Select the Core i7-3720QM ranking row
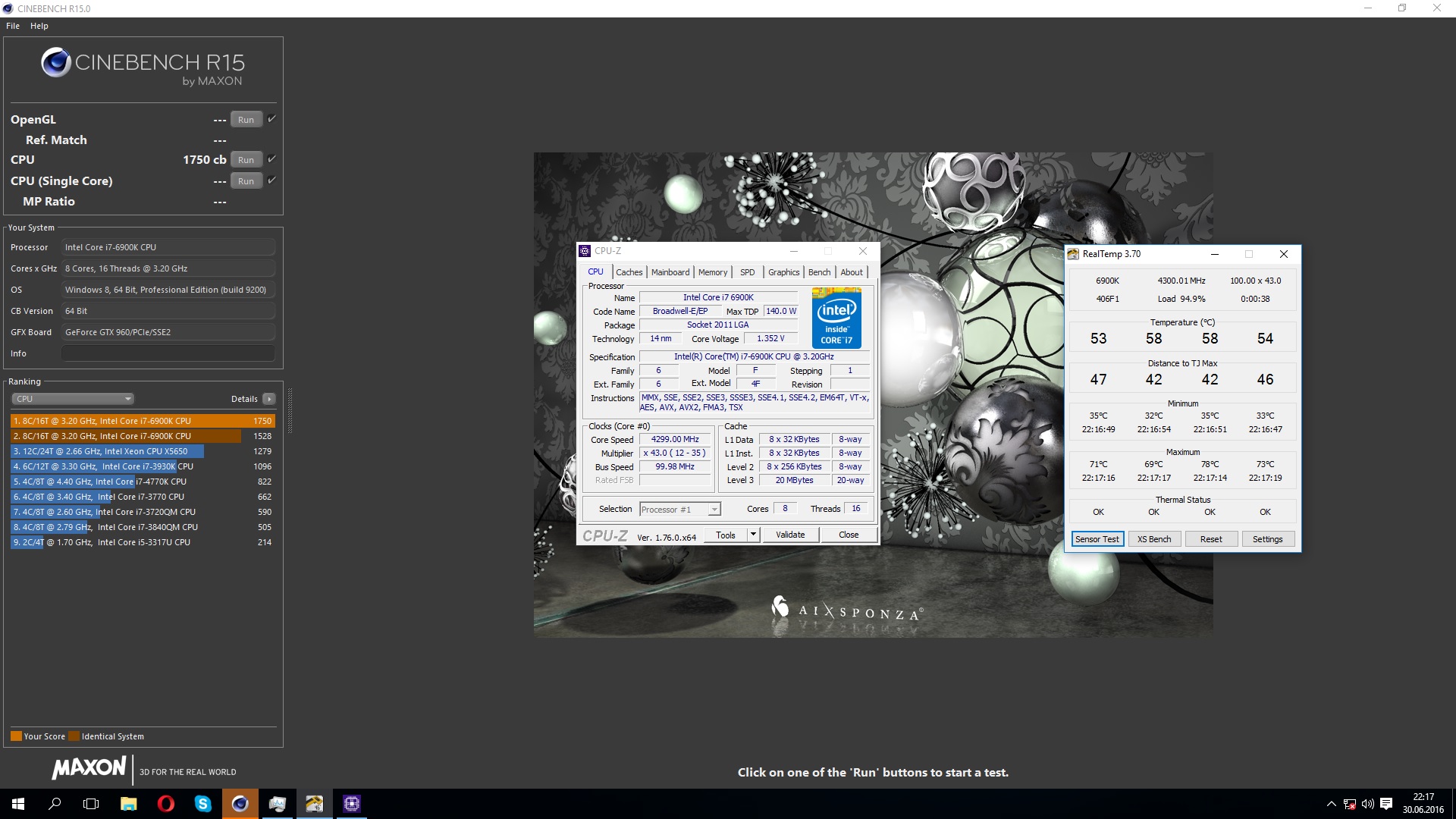Viewport: 1456px width, 819px height. pos(143,512)
